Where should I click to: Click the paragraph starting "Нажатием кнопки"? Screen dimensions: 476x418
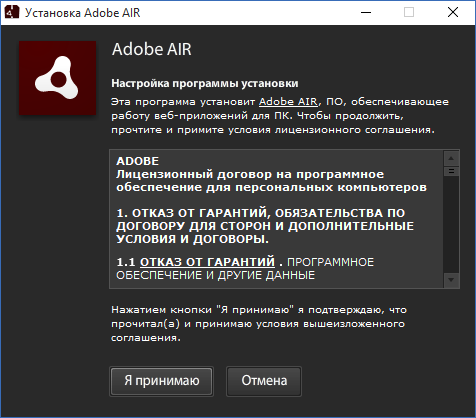tap(259, 324)
